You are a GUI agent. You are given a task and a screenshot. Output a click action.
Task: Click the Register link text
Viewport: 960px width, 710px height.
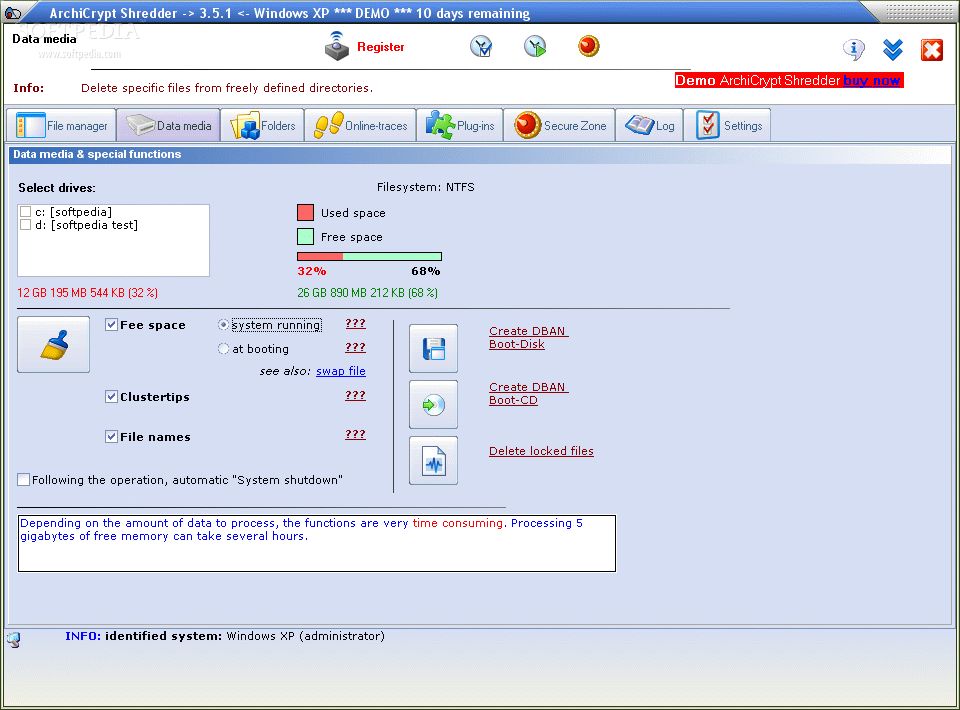click(x=380, y=47)
